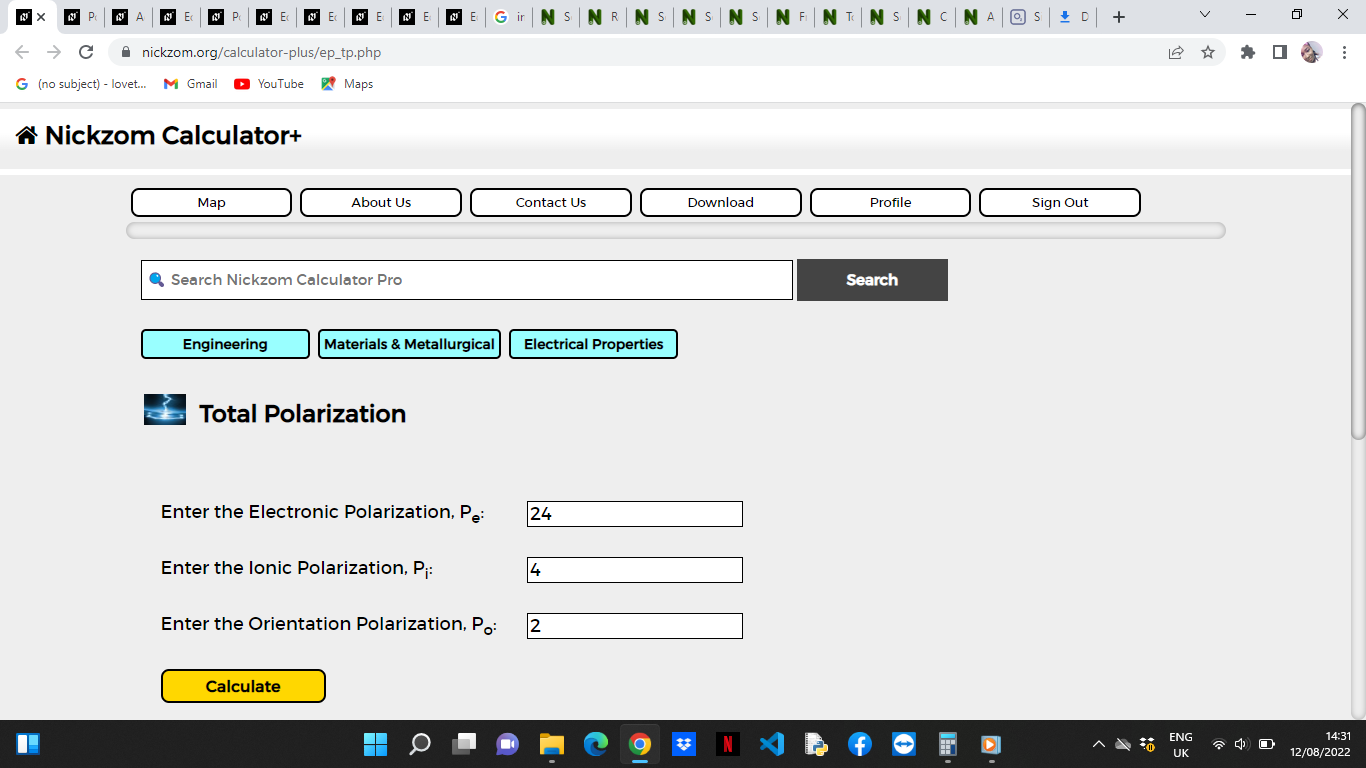
Task: Click the yellow Calculate button
Action: click(x=243, y=686)
